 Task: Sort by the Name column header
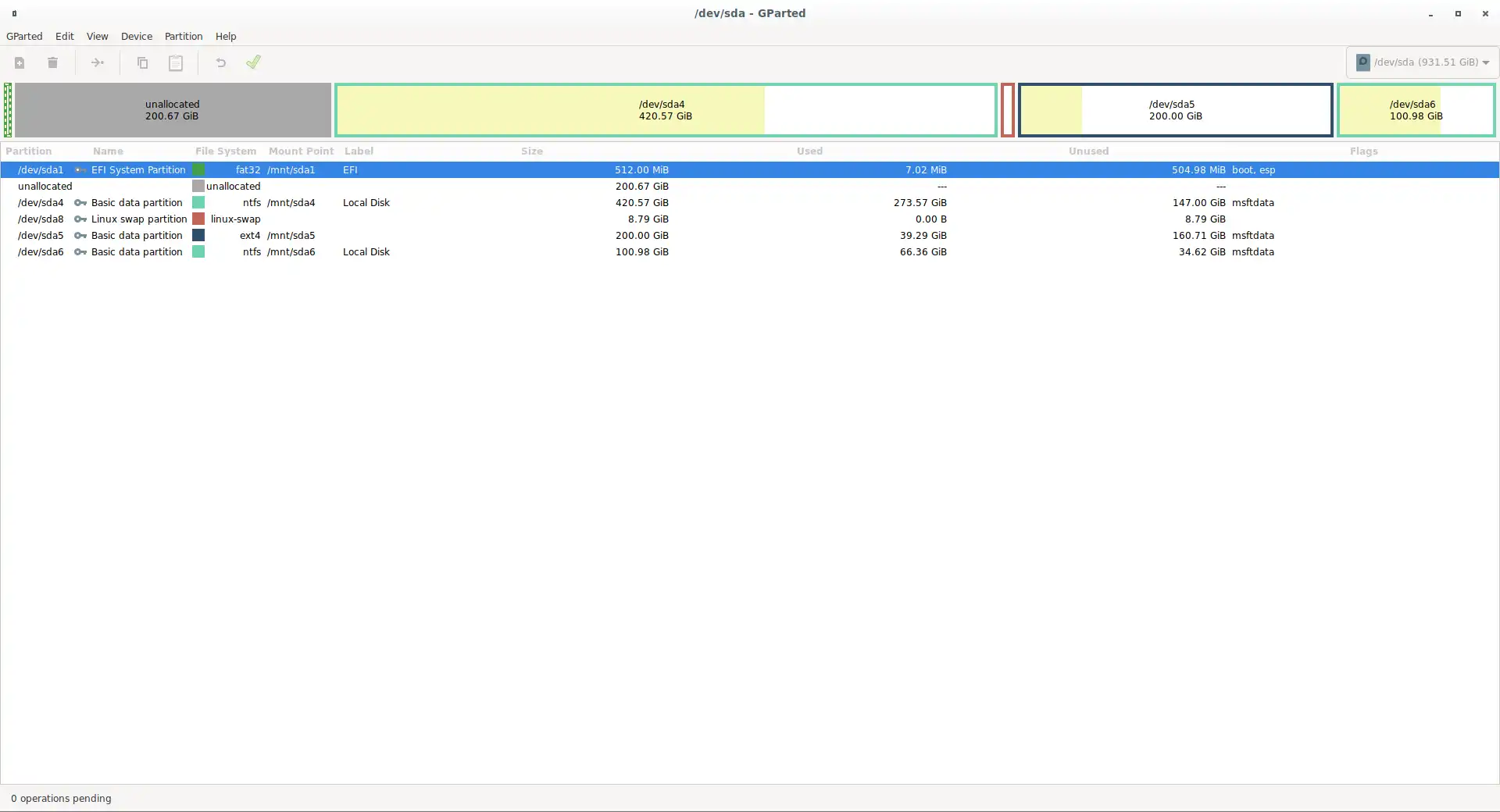108,151
